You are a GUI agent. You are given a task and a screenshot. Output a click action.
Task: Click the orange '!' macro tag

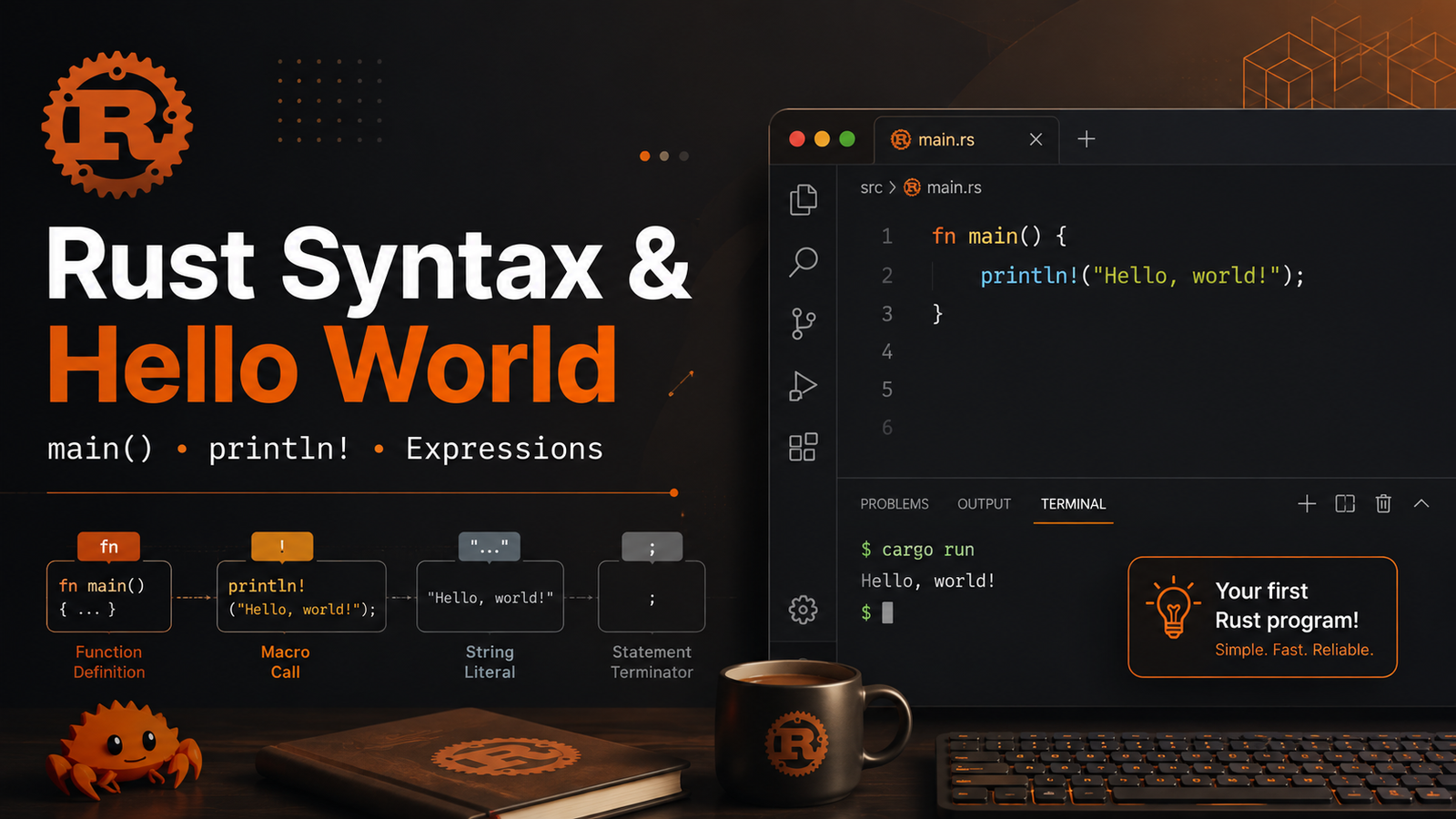click(x=282, y=546)
